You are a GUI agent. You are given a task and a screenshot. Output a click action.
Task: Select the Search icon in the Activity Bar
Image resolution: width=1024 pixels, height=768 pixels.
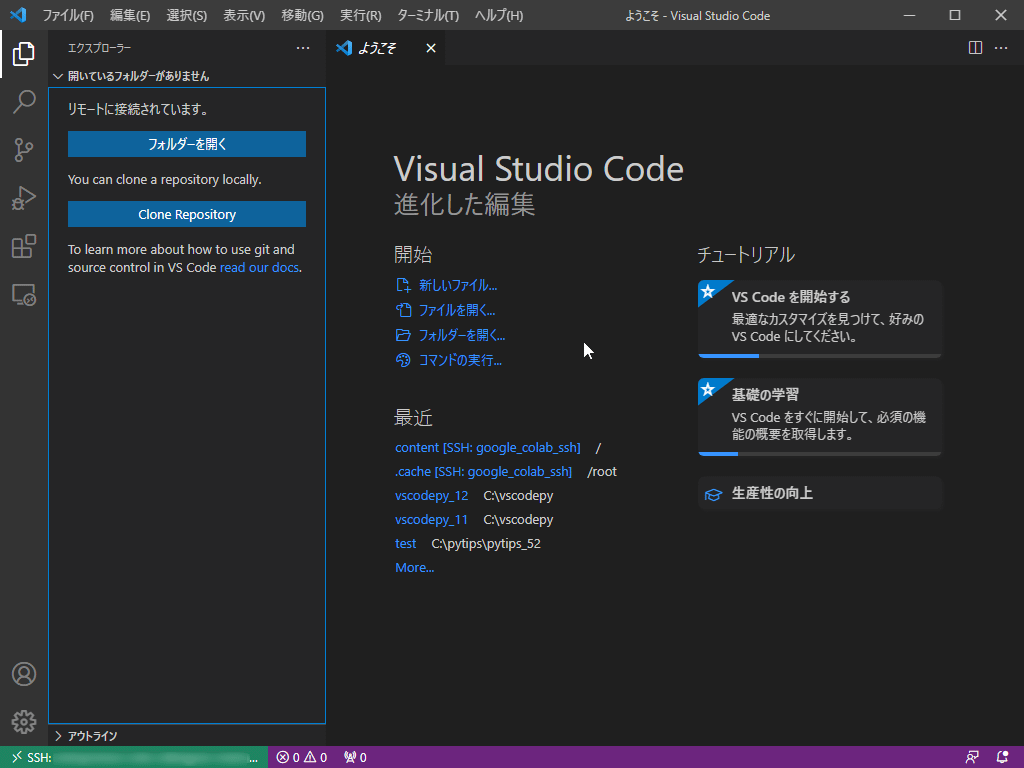tap(24, 102)
